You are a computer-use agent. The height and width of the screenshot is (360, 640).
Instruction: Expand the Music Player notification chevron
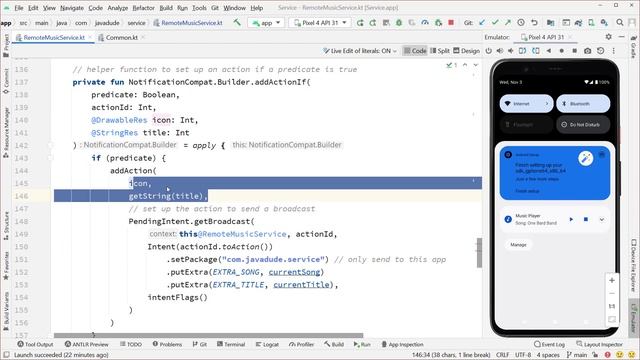click(602, 220)
